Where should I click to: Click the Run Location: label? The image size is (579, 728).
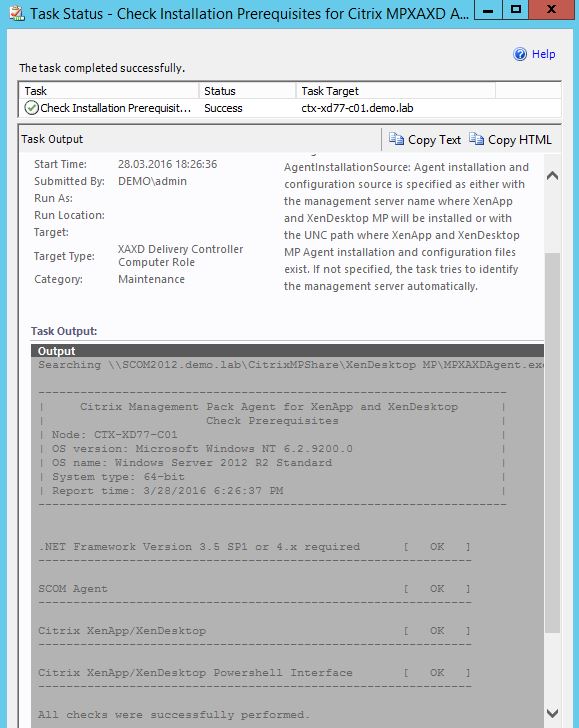[x=69, y=215]
